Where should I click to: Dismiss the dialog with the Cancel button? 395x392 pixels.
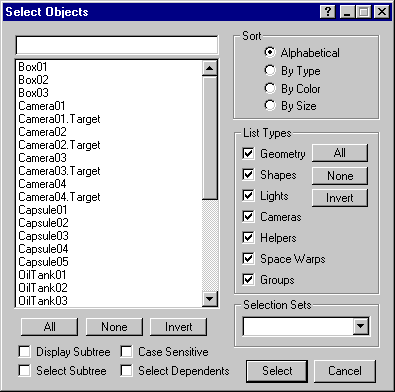345,371
